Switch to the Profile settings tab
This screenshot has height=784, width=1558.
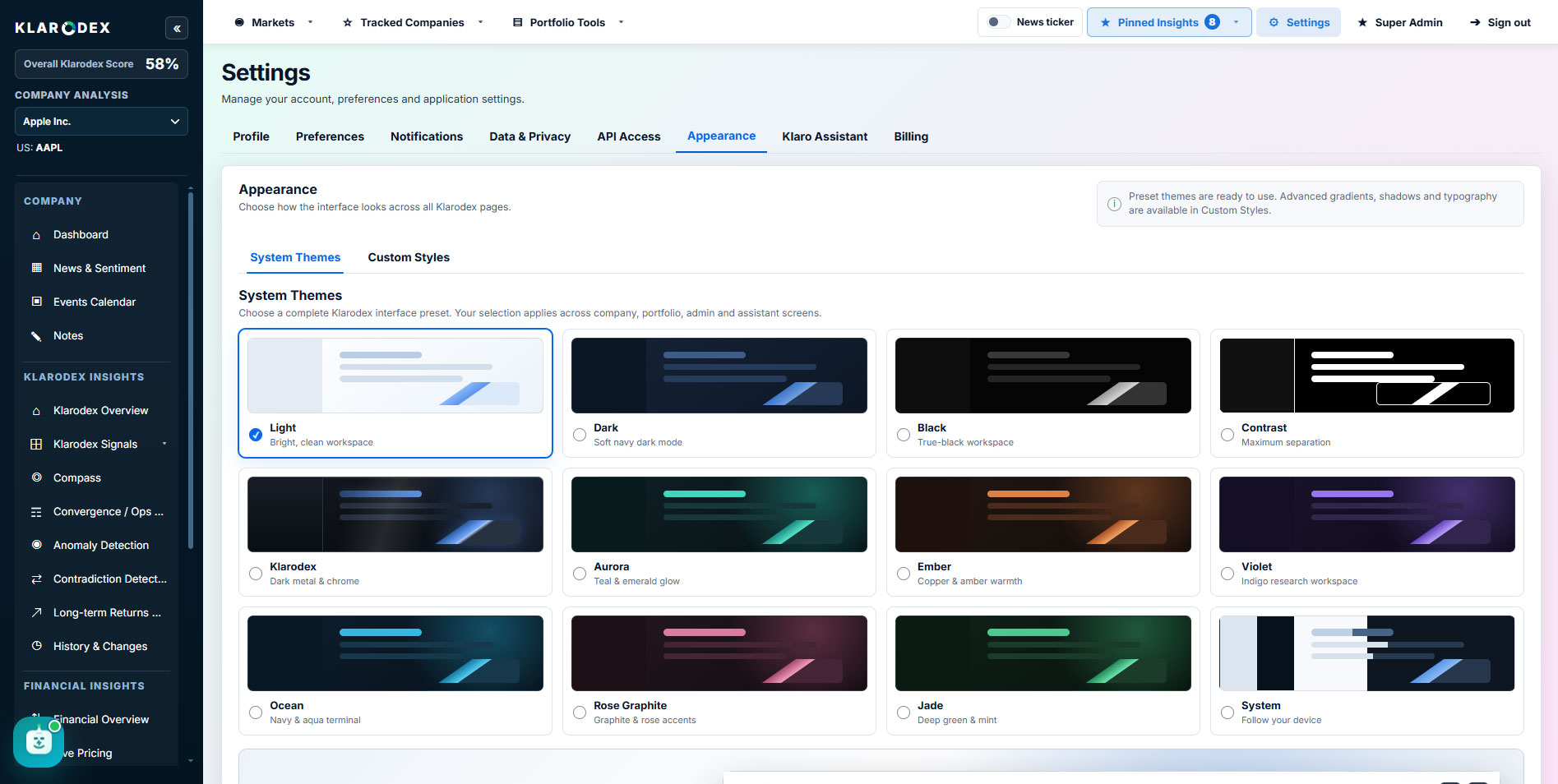point(251,136)
